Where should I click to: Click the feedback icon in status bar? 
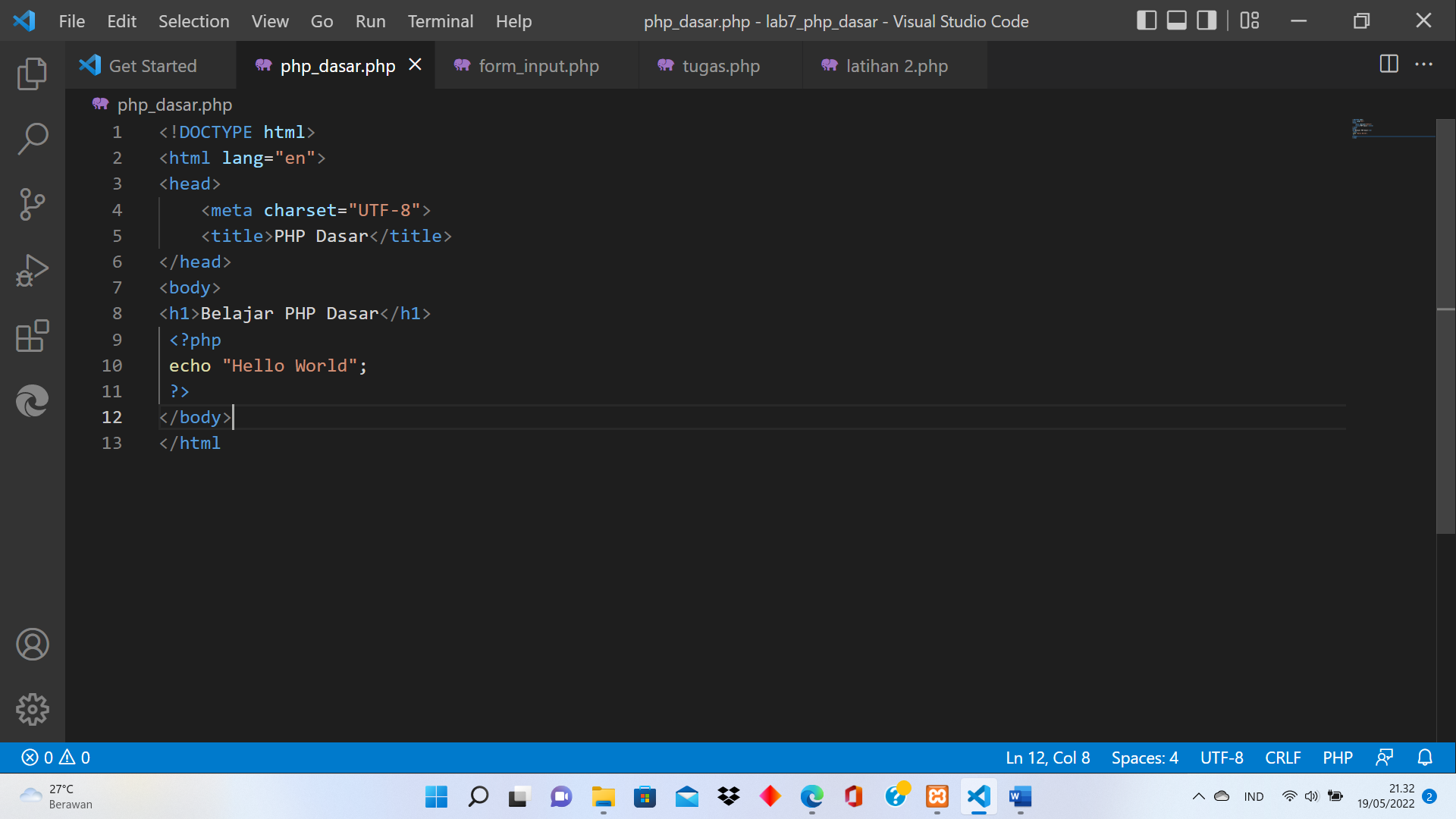(x=1385, y=758)
